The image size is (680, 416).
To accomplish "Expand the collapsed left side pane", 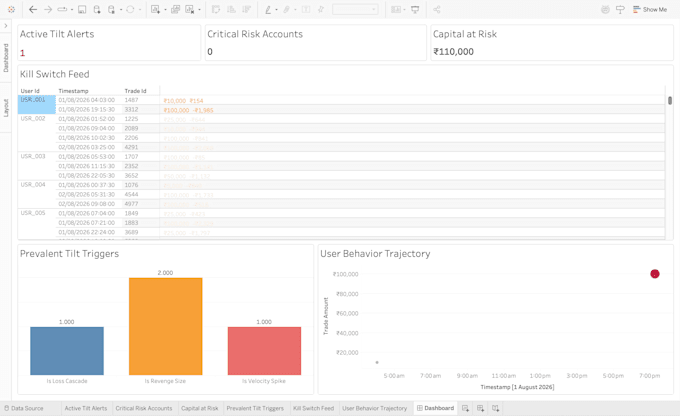I will (6, 26).
